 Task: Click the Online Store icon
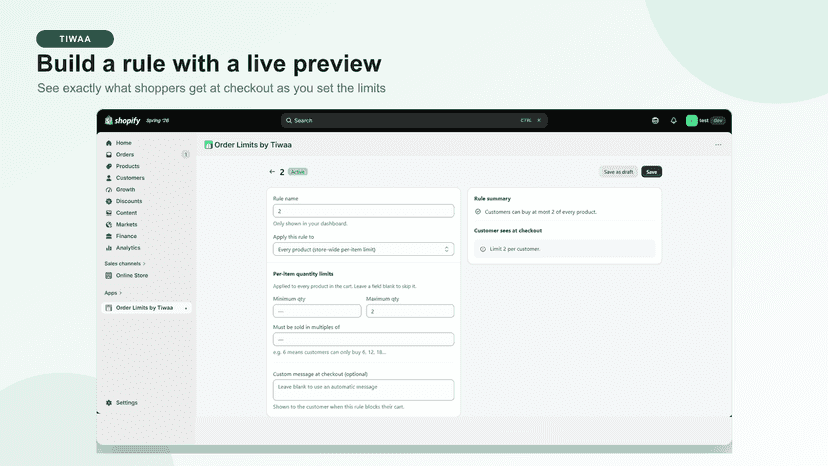click(109, 275)
